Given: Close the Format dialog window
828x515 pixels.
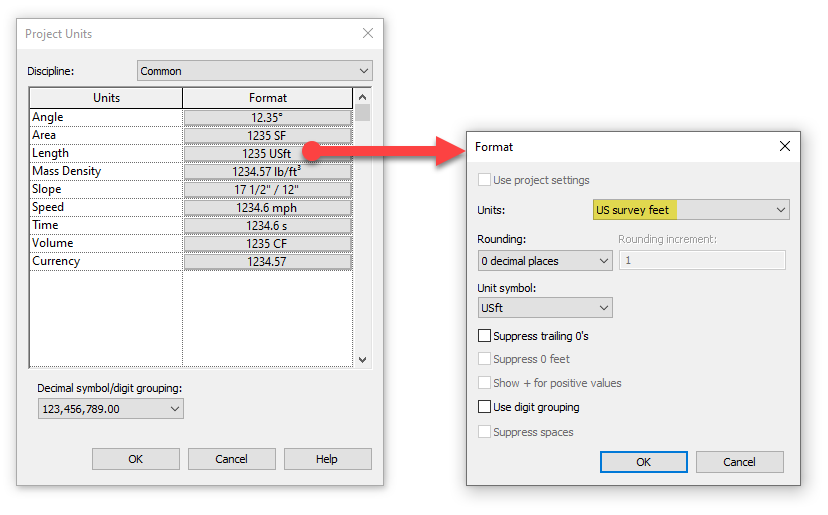Looking at the screenshot, I should point(784,146).
